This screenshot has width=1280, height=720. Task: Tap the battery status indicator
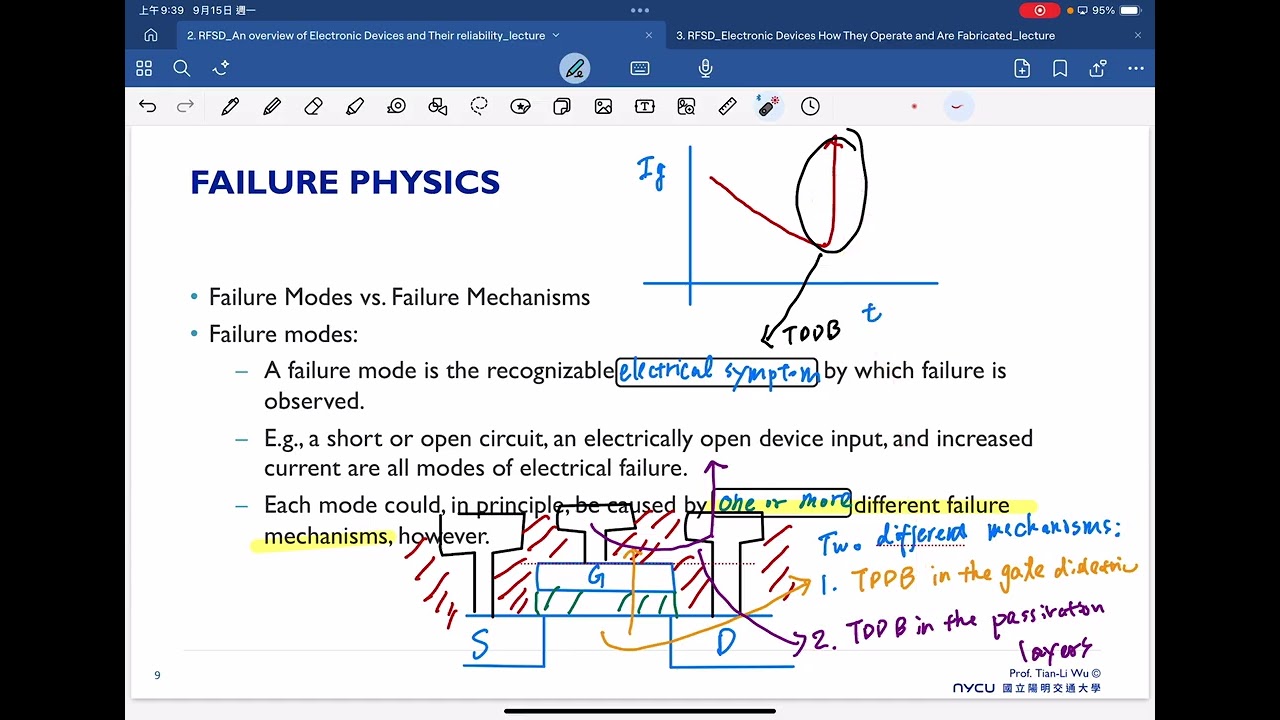[1130, 10]
